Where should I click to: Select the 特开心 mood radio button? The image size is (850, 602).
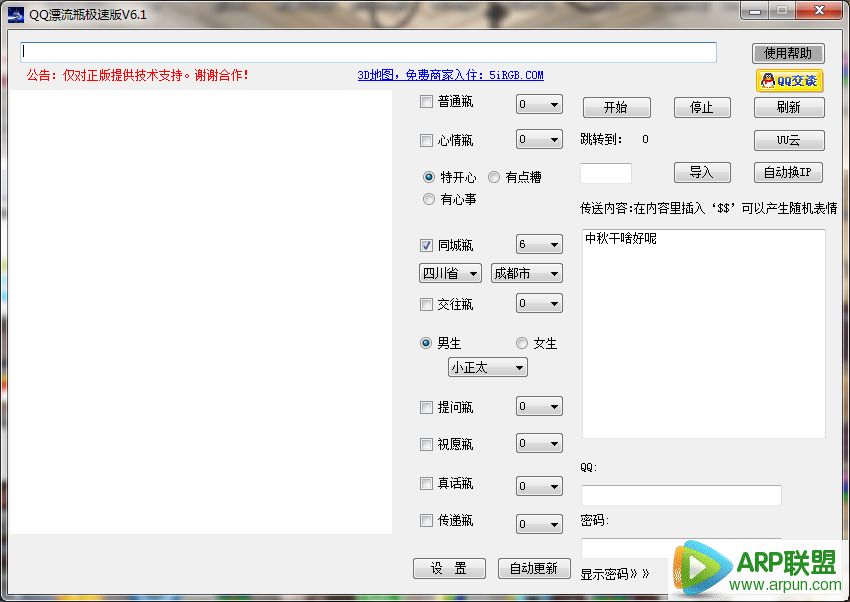(429, 177)
